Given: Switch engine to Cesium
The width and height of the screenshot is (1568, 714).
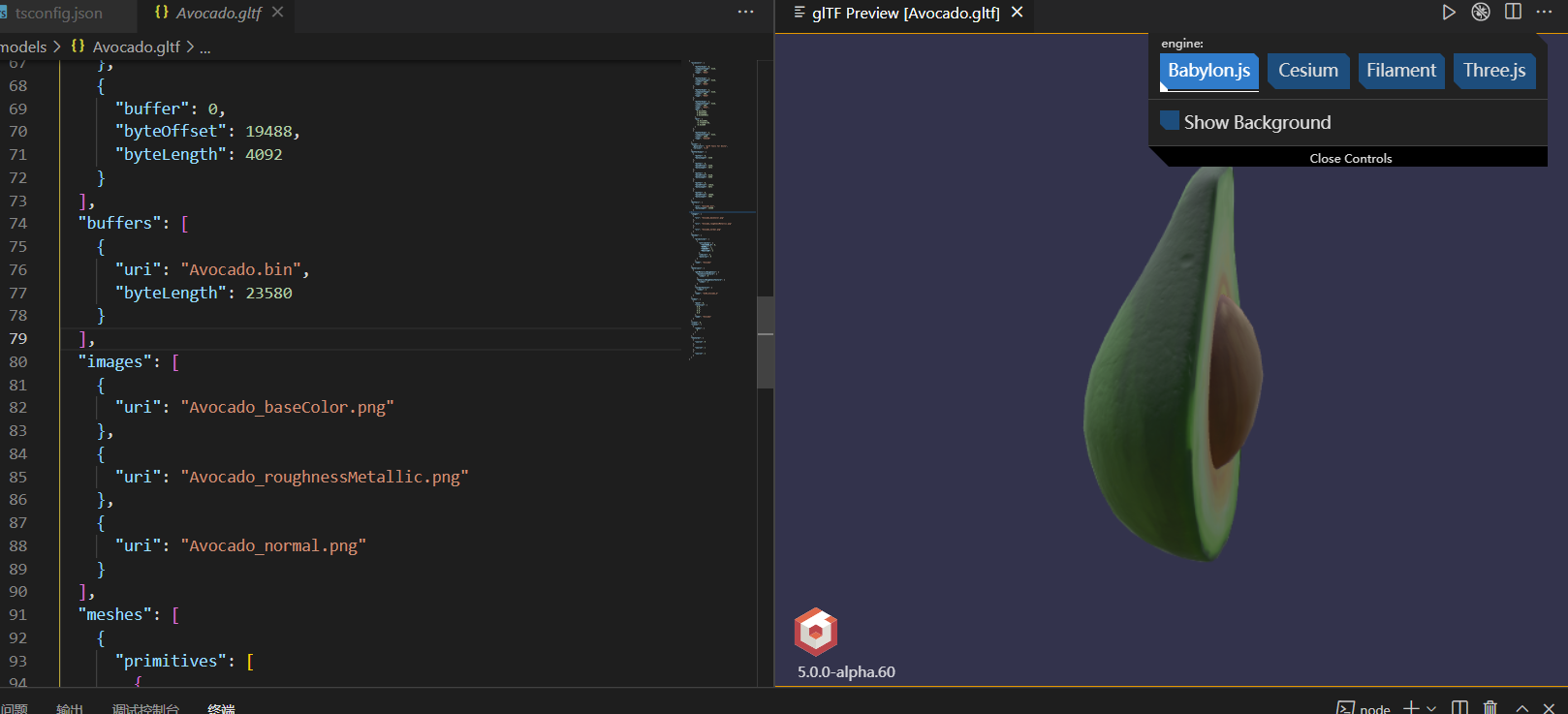Looking at the screenshot, I should point(1308,71).
